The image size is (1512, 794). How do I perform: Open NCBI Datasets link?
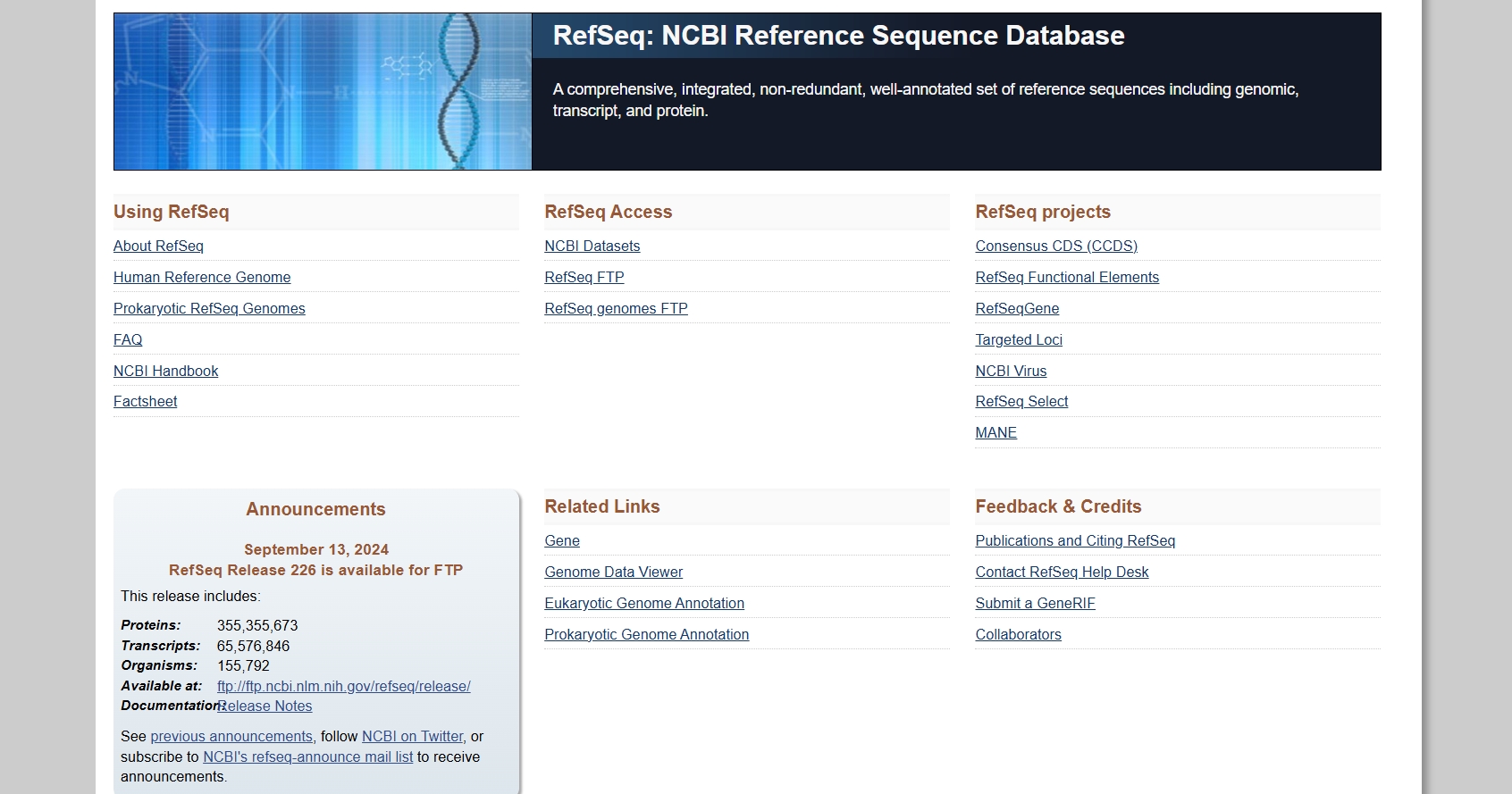click(592, 246)
